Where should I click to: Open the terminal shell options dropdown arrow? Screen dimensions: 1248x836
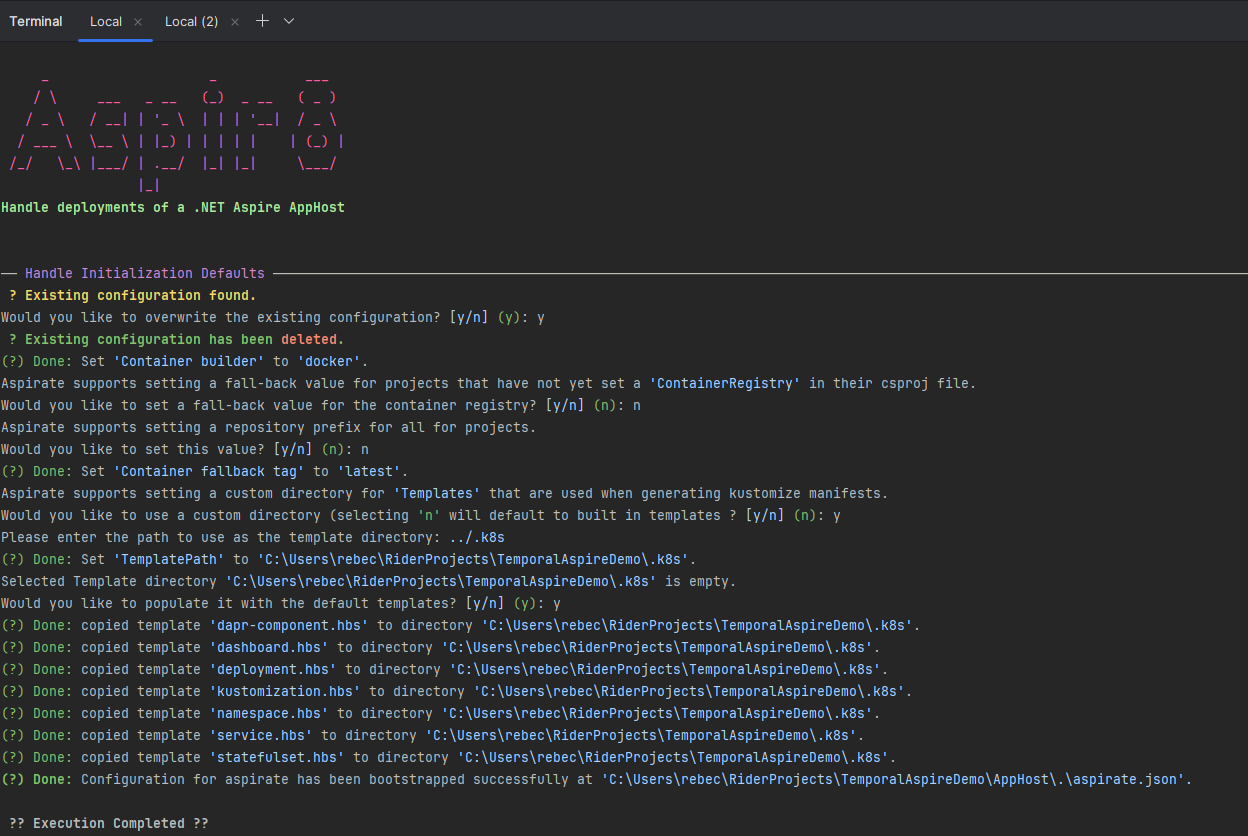pos(289,21)
